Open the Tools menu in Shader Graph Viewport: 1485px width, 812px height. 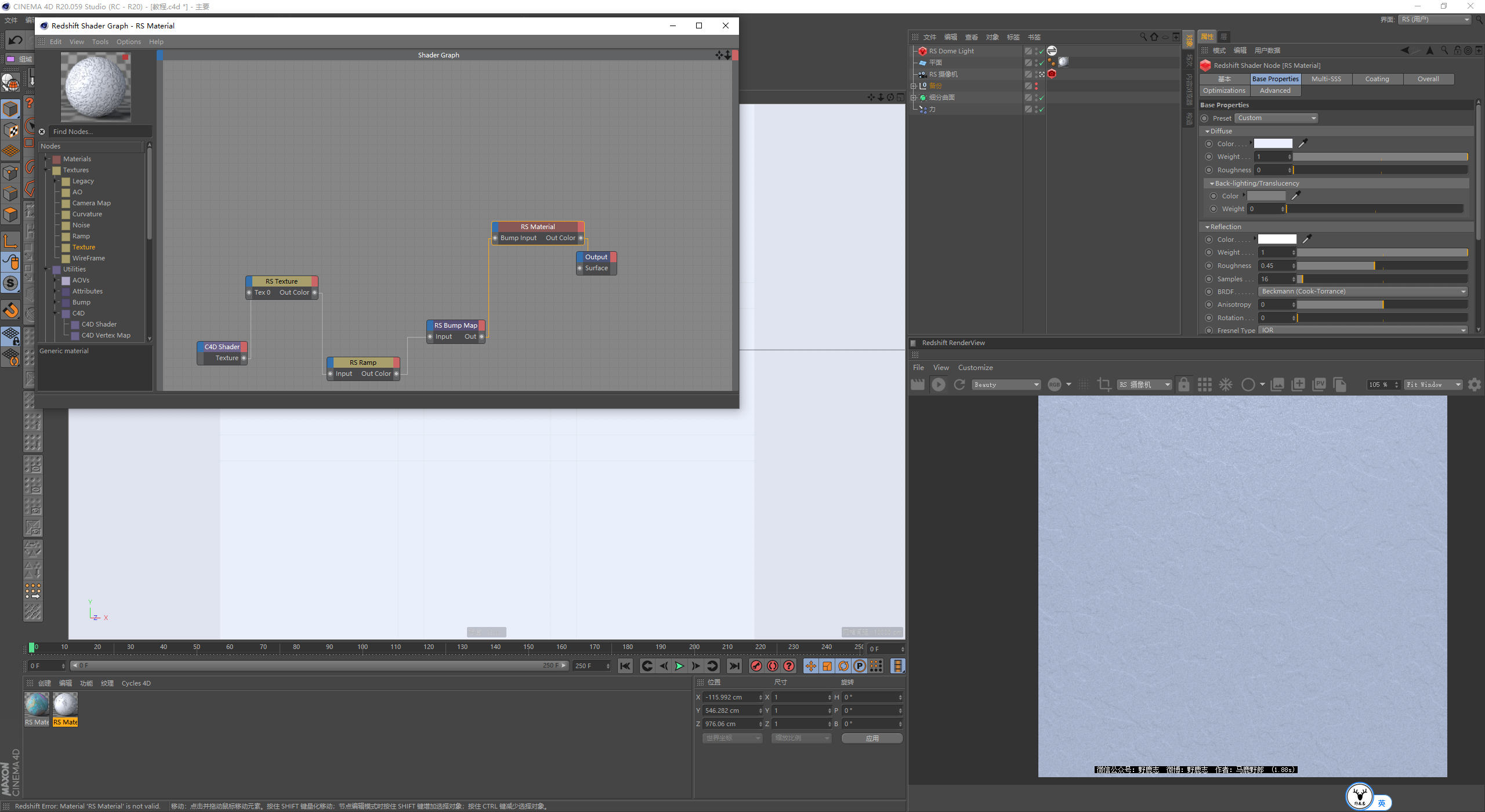[x=100, y=42]
